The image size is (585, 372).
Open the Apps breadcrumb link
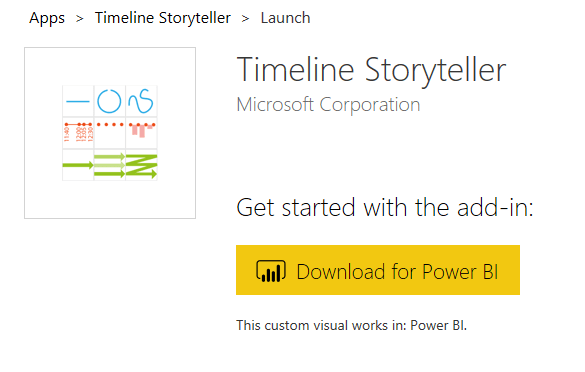(47, 18)
